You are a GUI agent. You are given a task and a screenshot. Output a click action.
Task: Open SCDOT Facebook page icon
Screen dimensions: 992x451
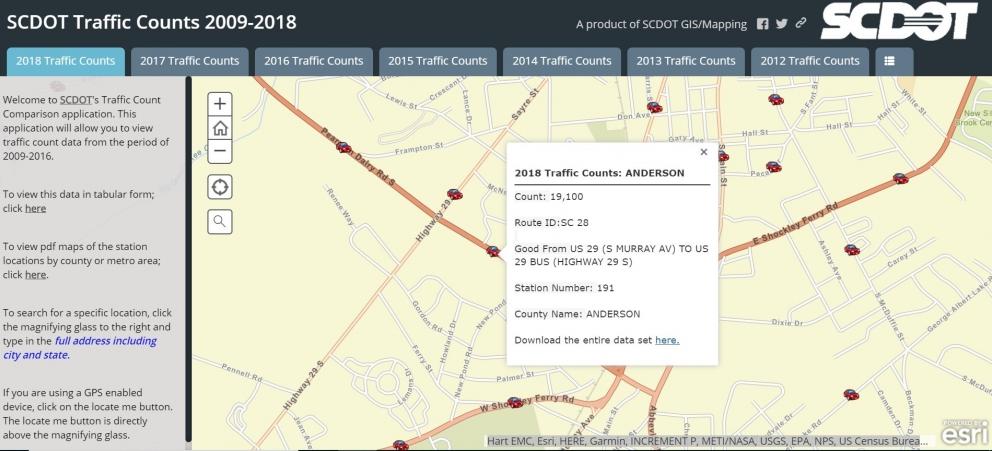[x=763, y=23]
